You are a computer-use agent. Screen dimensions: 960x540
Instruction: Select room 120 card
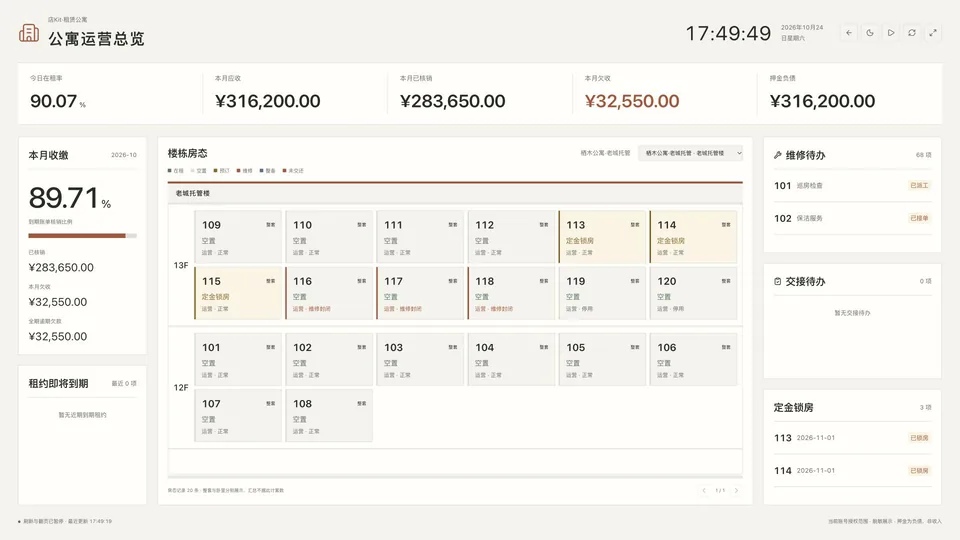pos(693,293)
